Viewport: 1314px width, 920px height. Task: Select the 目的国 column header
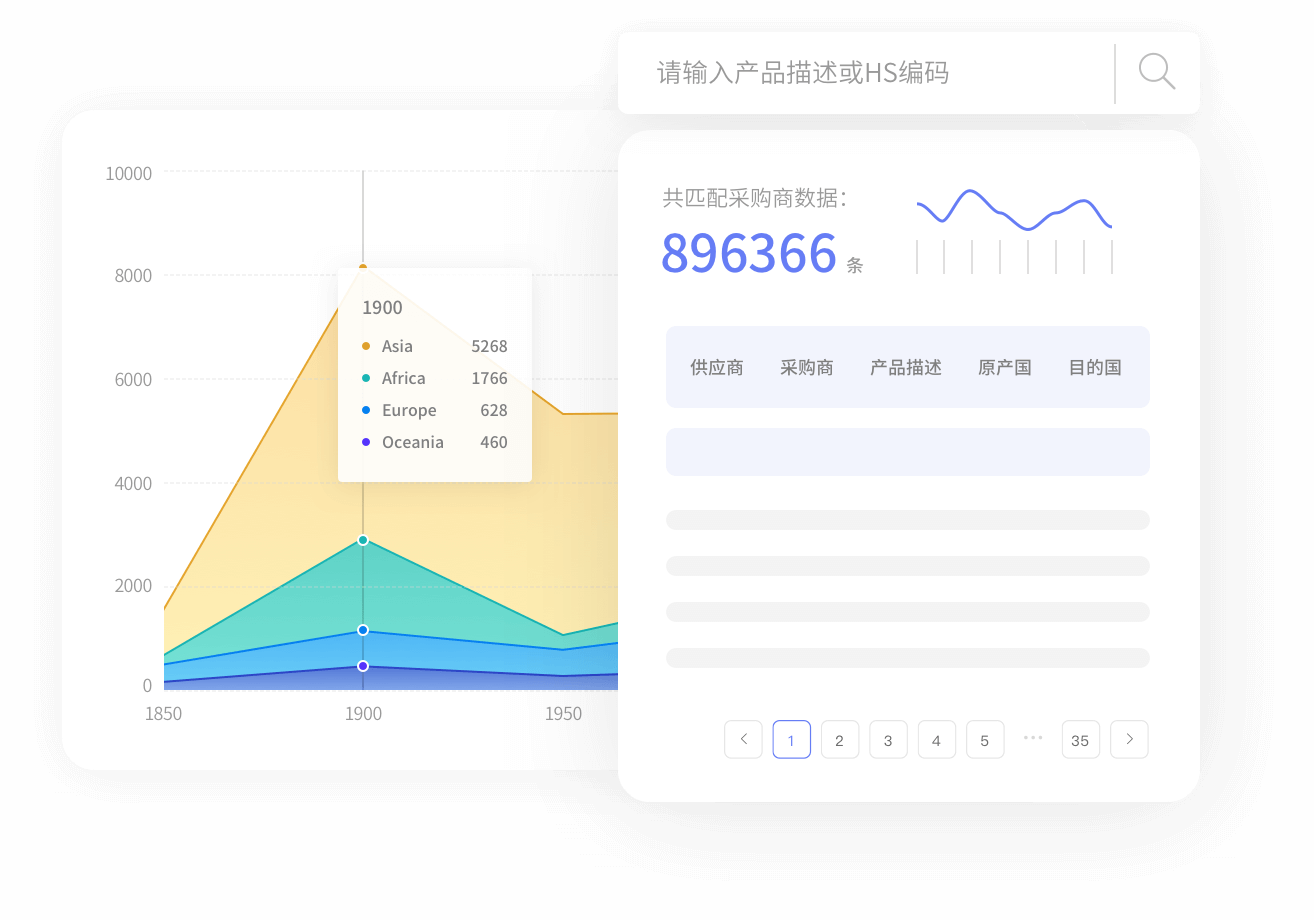tap(1094, 367)
